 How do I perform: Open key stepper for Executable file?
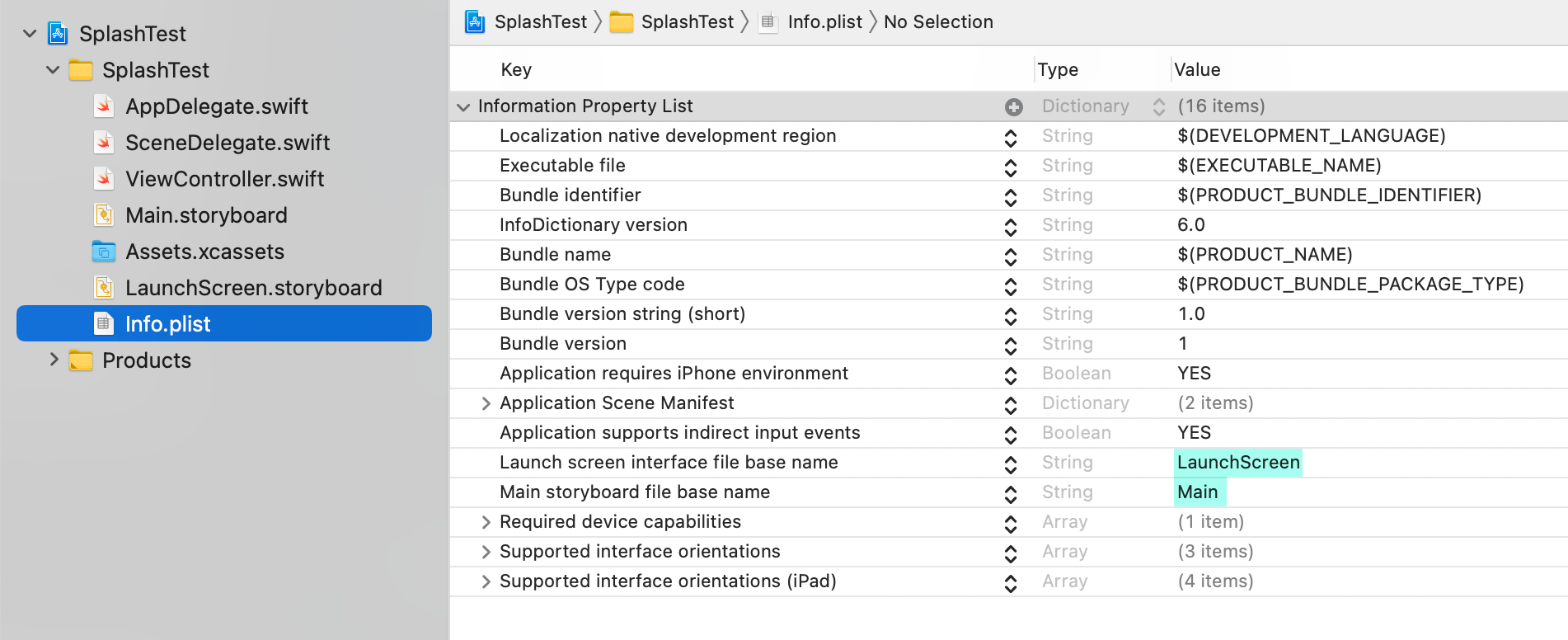1011,167
